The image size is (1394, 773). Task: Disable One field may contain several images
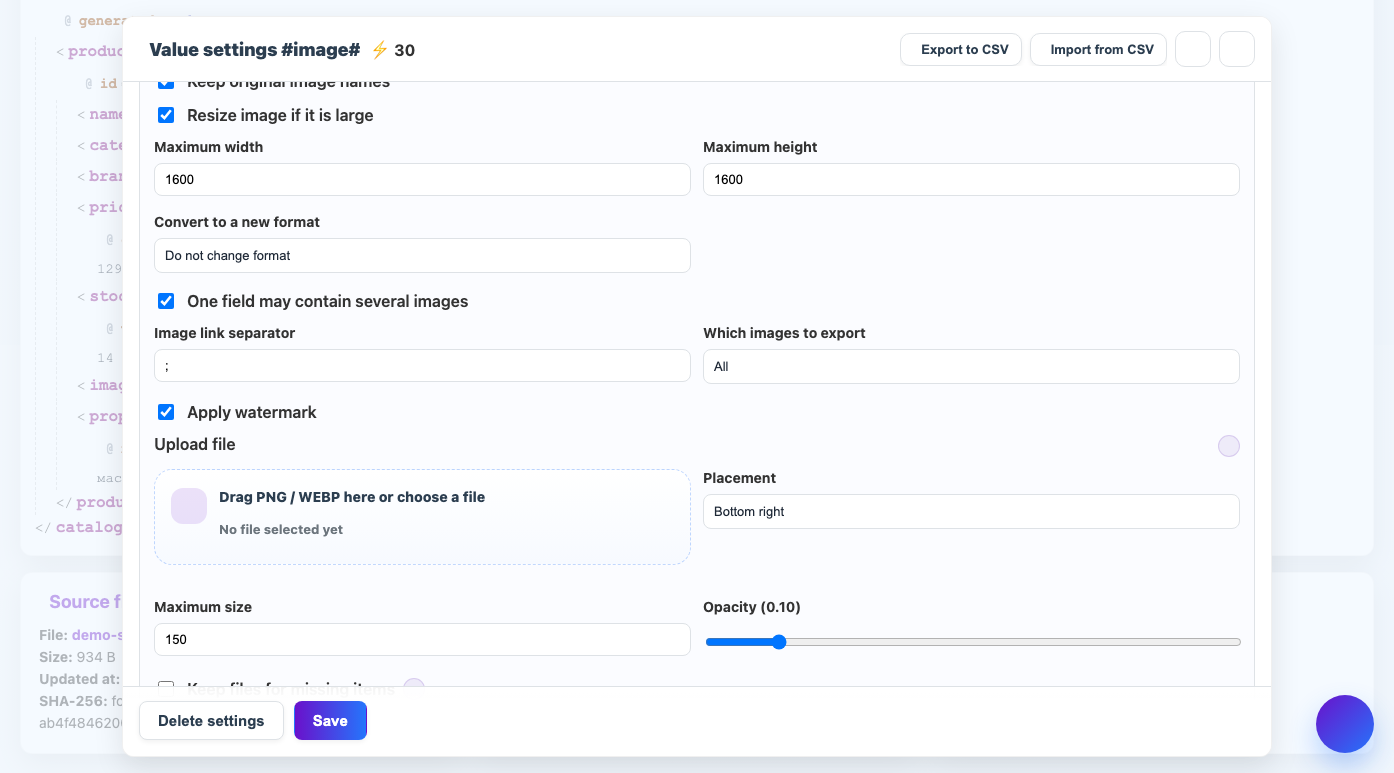click(x=166, y=301)
